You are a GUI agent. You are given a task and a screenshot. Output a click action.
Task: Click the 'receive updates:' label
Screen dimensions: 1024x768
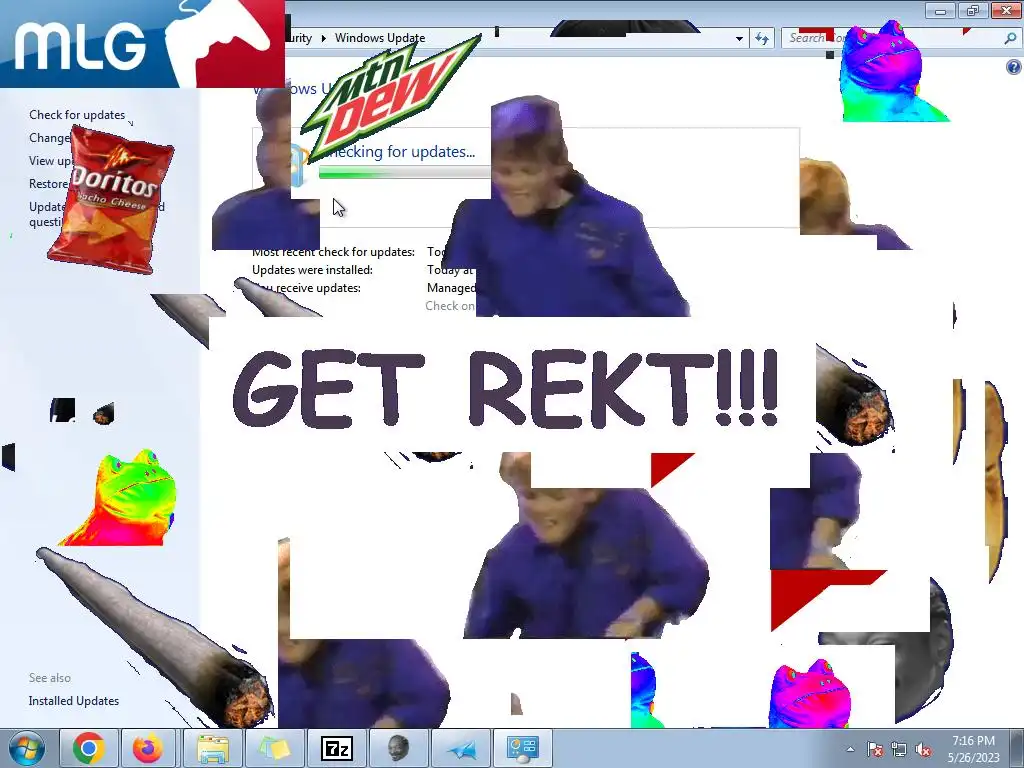tap(317, 288)
